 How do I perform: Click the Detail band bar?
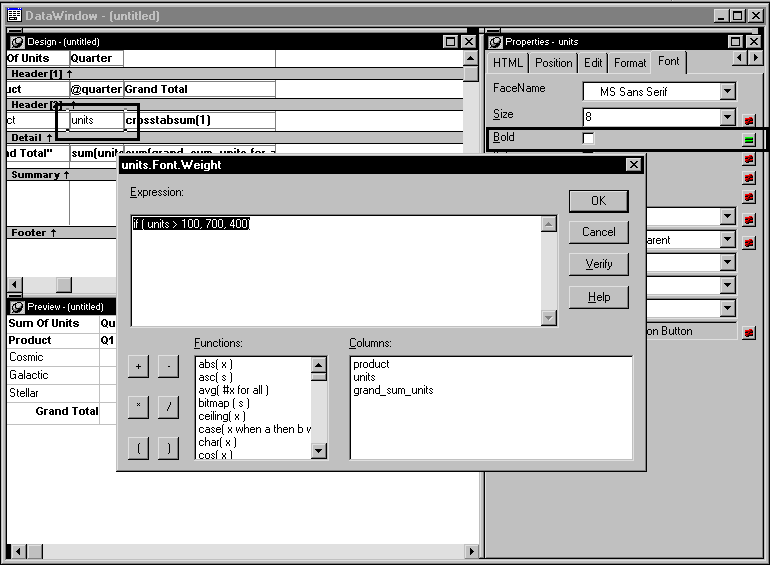(x=235, y=137)
